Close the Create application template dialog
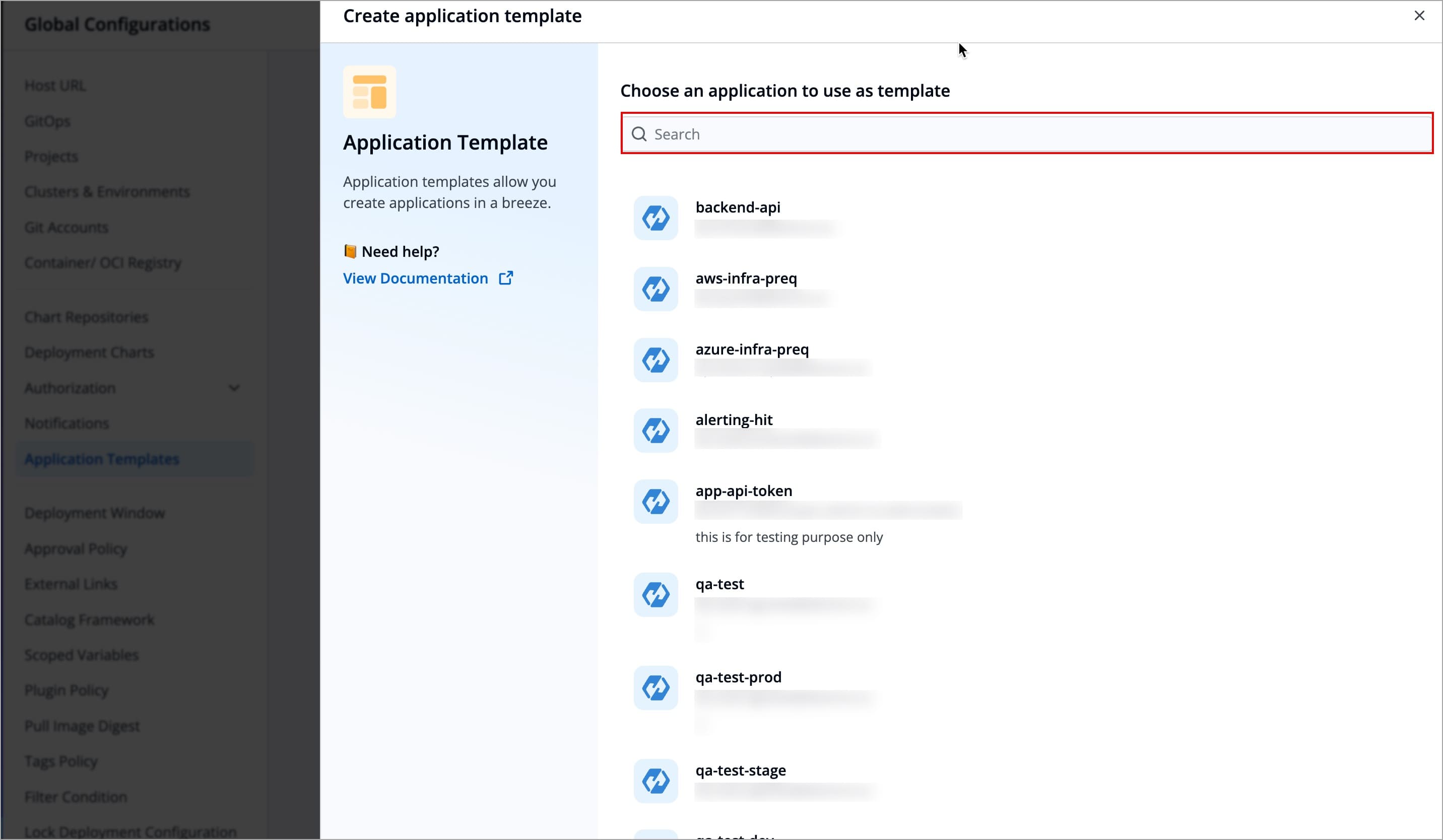This screenshot has width=1443, height=840. (1419, 16)
